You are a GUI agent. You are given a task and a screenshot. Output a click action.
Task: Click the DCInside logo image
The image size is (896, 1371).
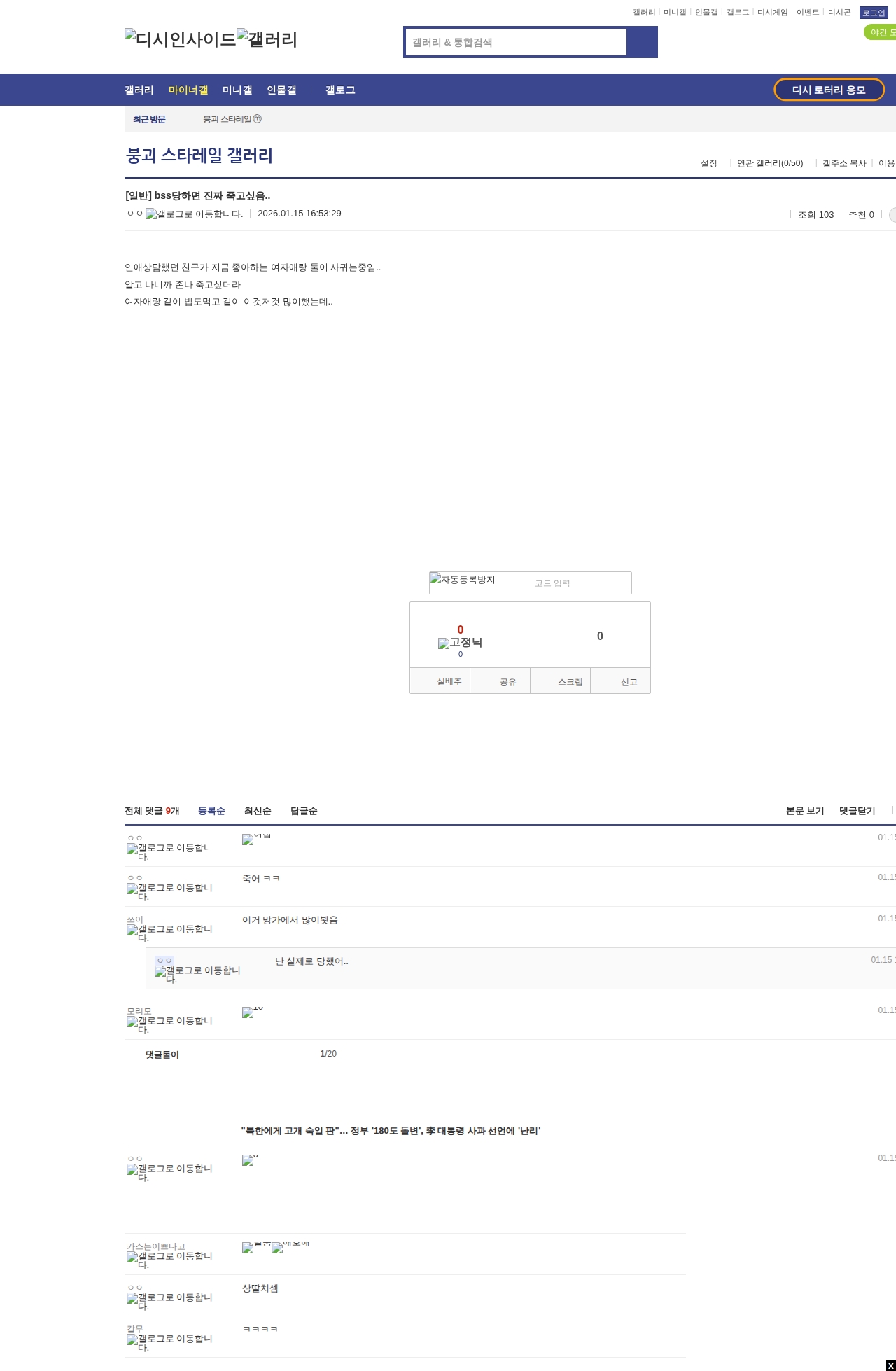pyautogui.click(x=181, y=39)
